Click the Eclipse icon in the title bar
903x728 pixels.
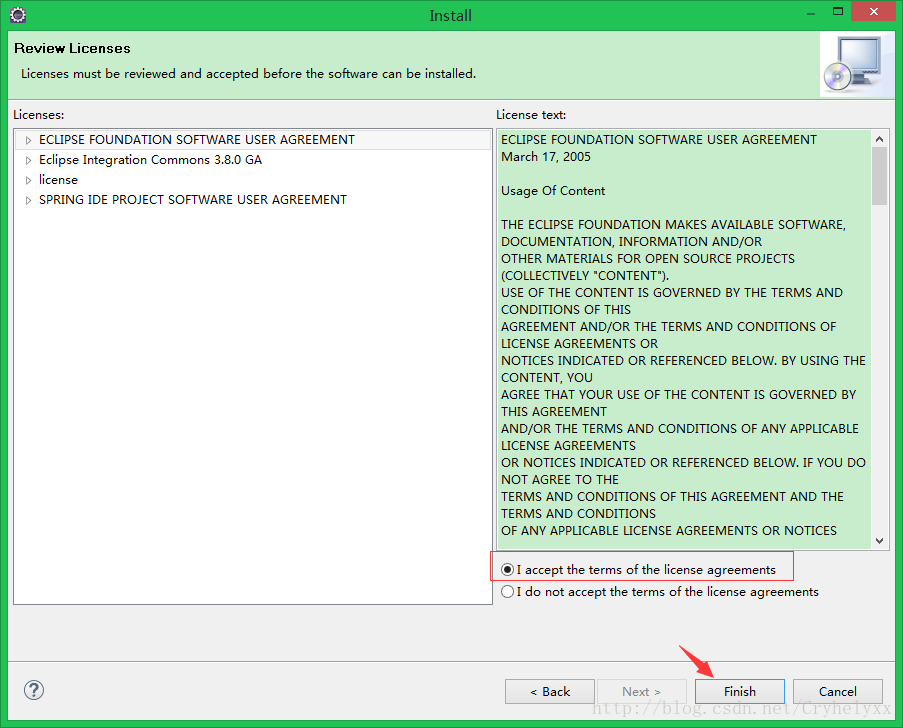pos(18,14)
